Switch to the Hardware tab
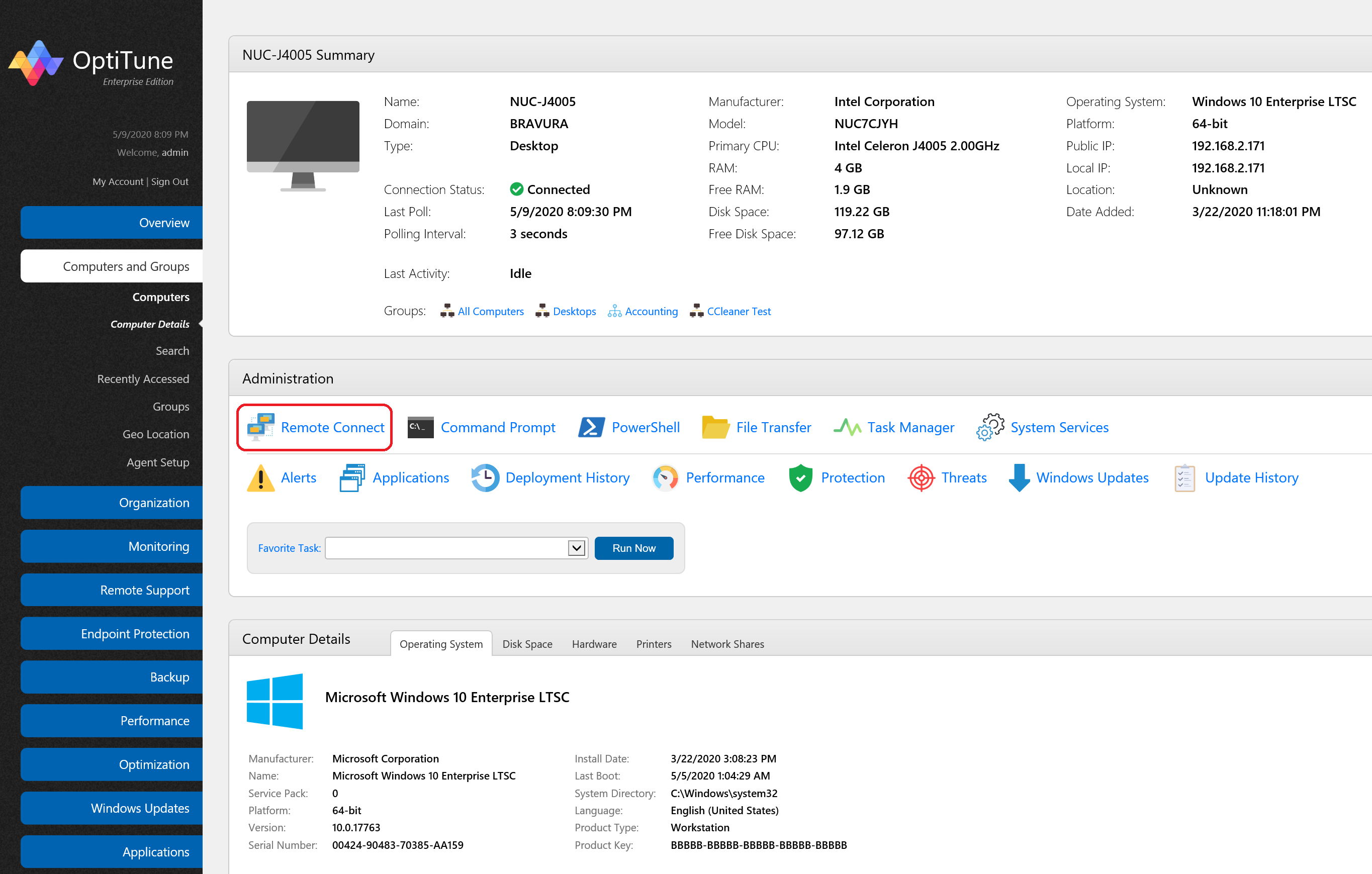1372x874 pixels. pos(594,644)
